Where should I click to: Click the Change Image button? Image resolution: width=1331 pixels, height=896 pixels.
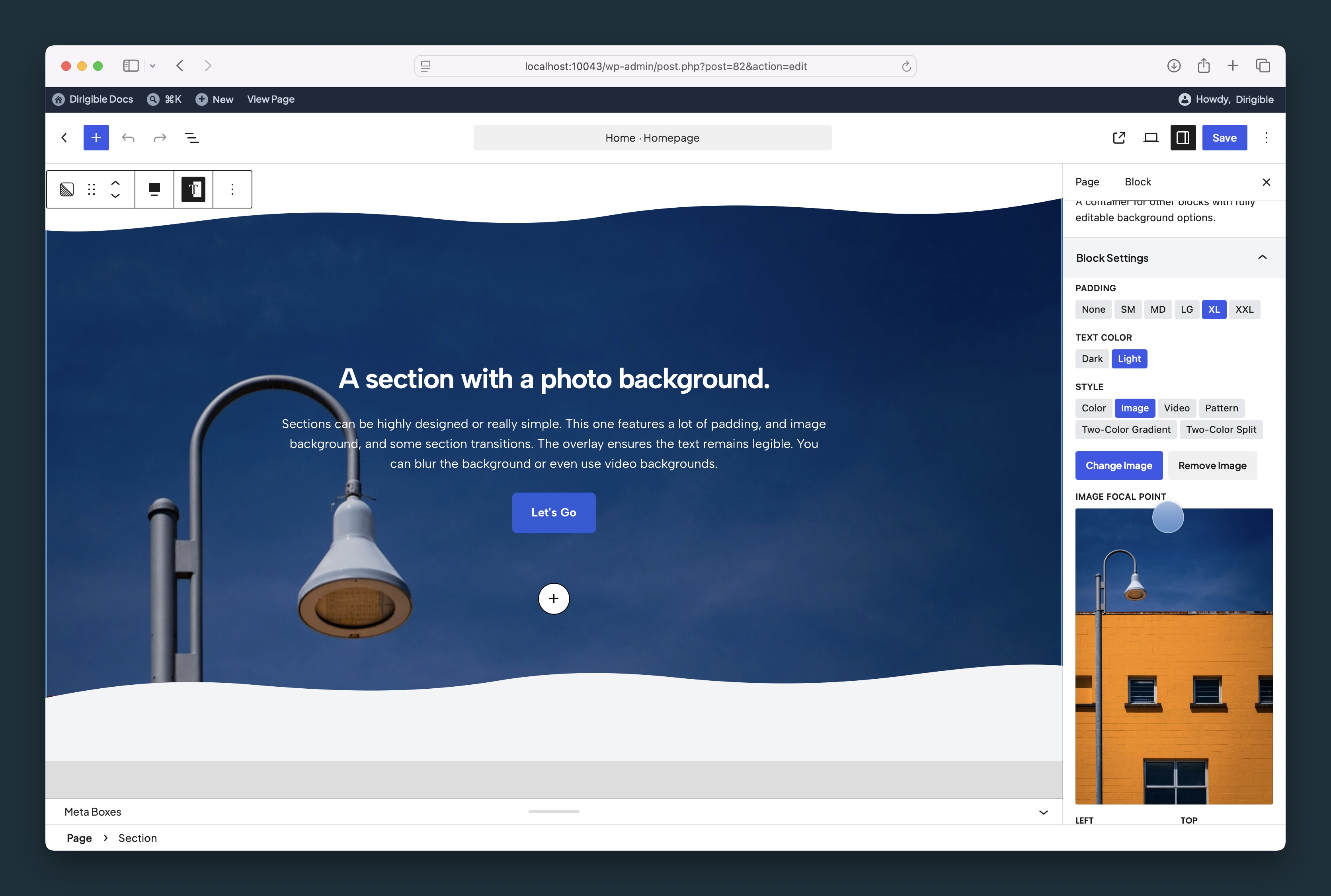1119,466
